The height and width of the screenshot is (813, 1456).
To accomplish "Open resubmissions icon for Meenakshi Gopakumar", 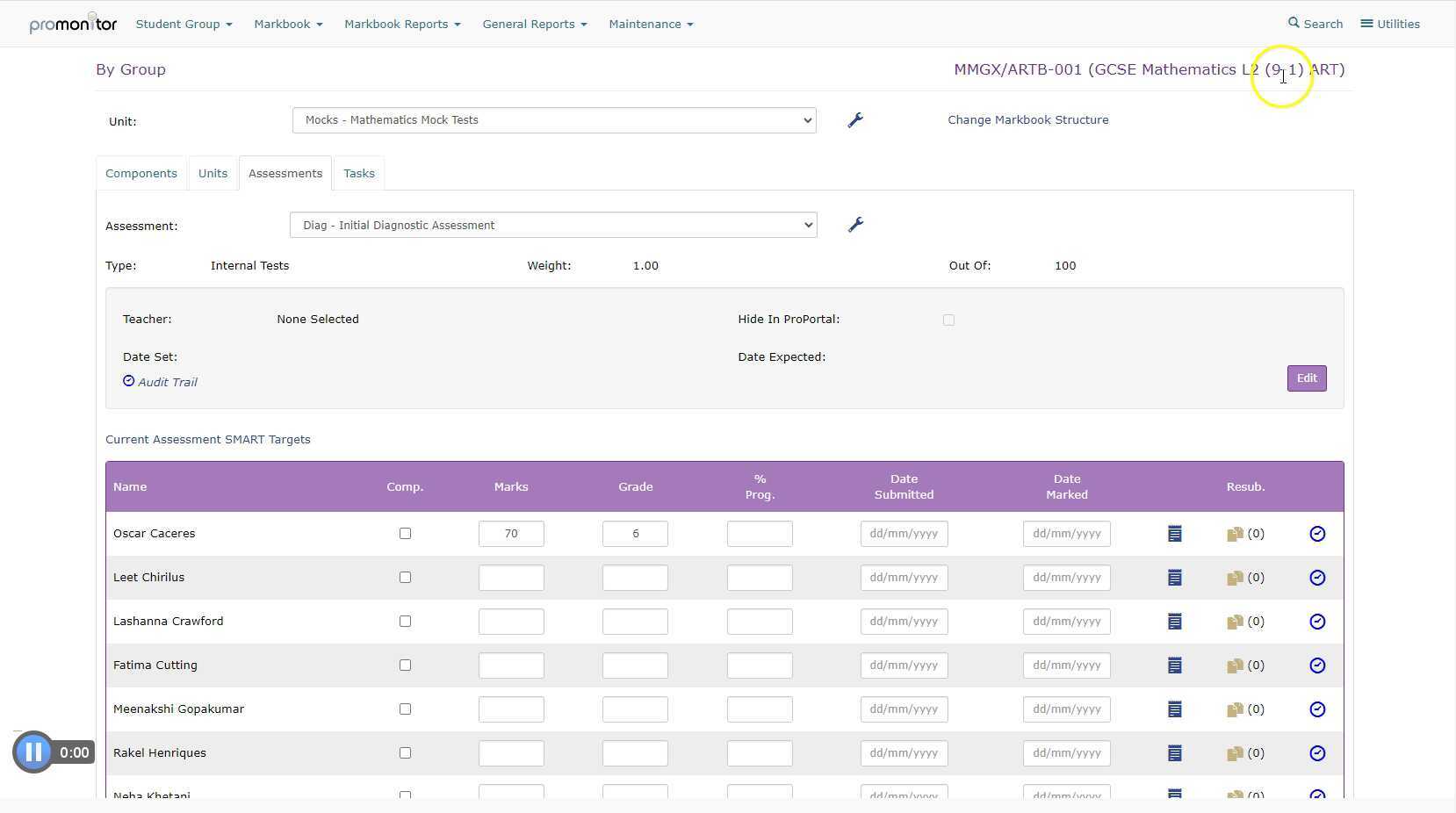I will (1235, 709).
